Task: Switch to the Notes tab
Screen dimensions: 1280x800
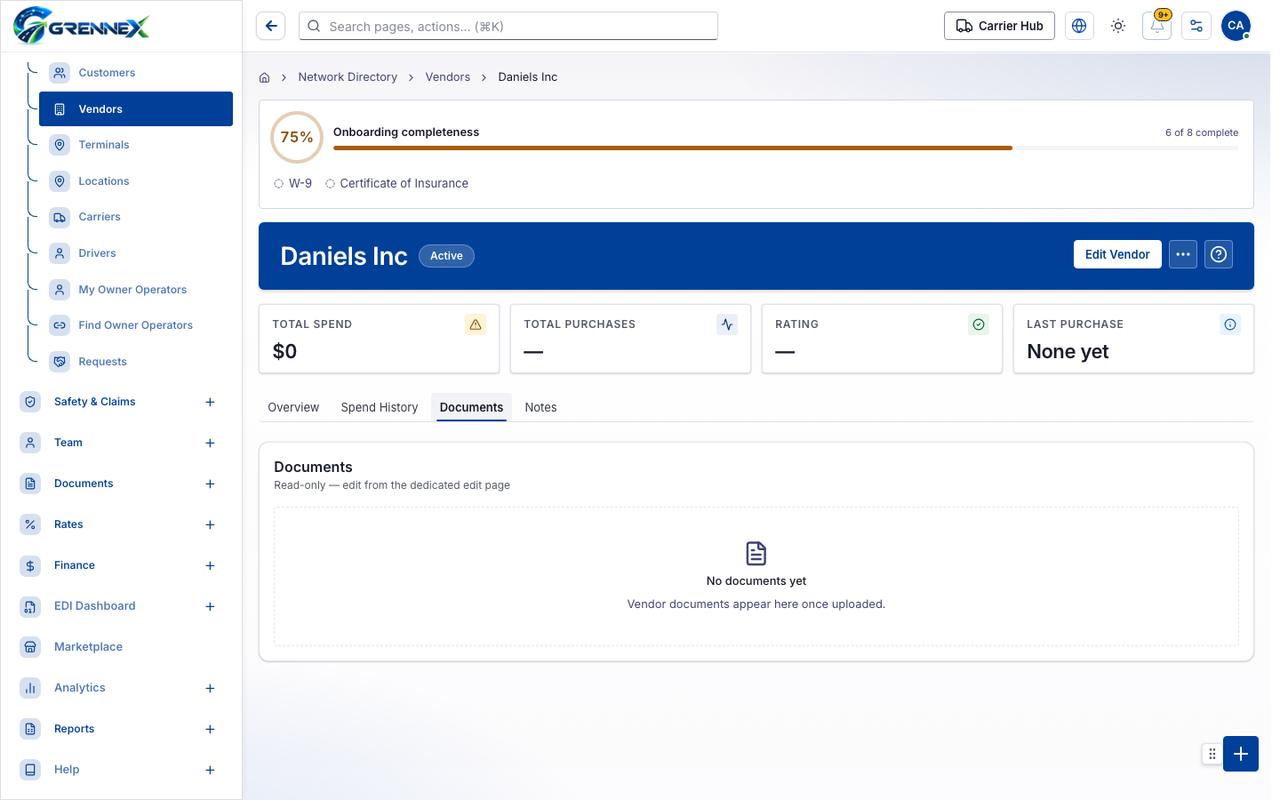Action: click(541, 407)
